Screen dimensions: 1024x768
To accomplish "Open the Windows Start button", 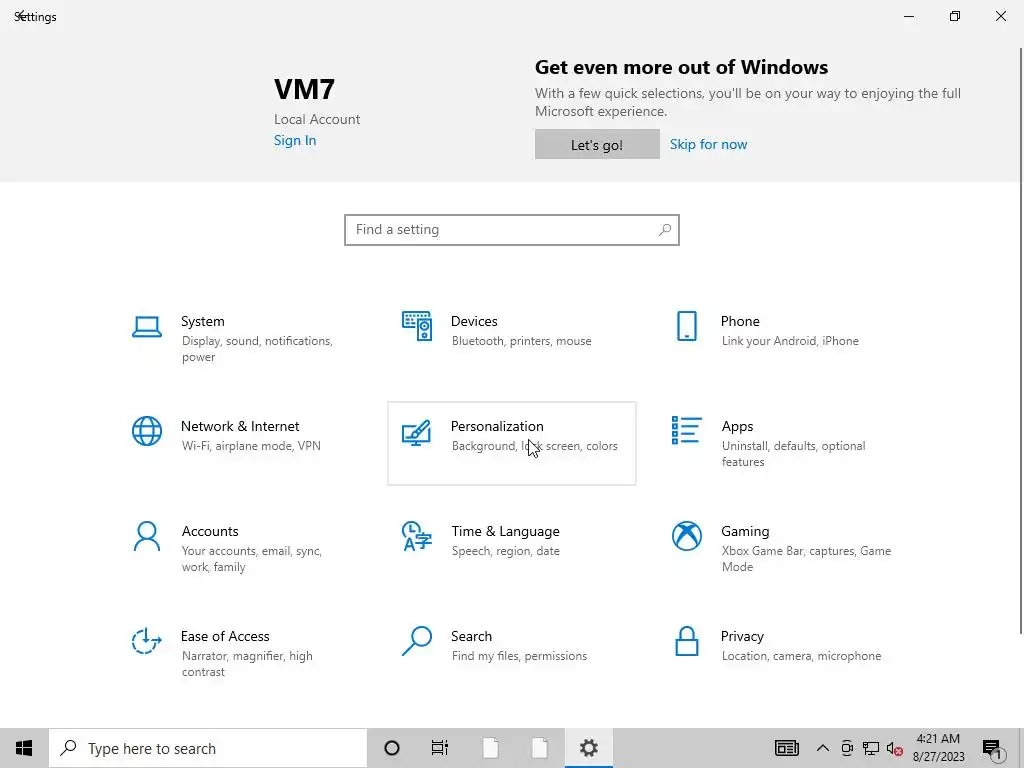I will click(x=24, y=748).
